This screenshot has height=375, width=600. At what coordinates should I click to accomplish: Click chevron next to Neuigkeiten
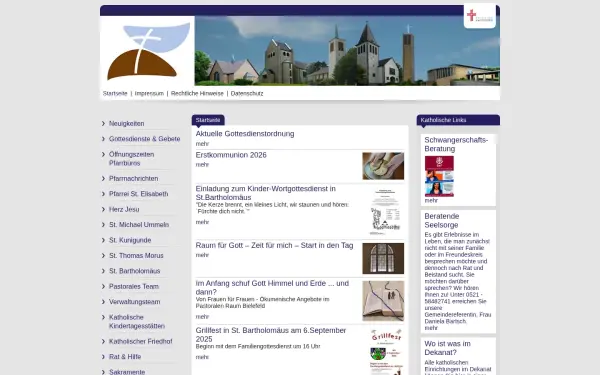[x=103, y=123]
